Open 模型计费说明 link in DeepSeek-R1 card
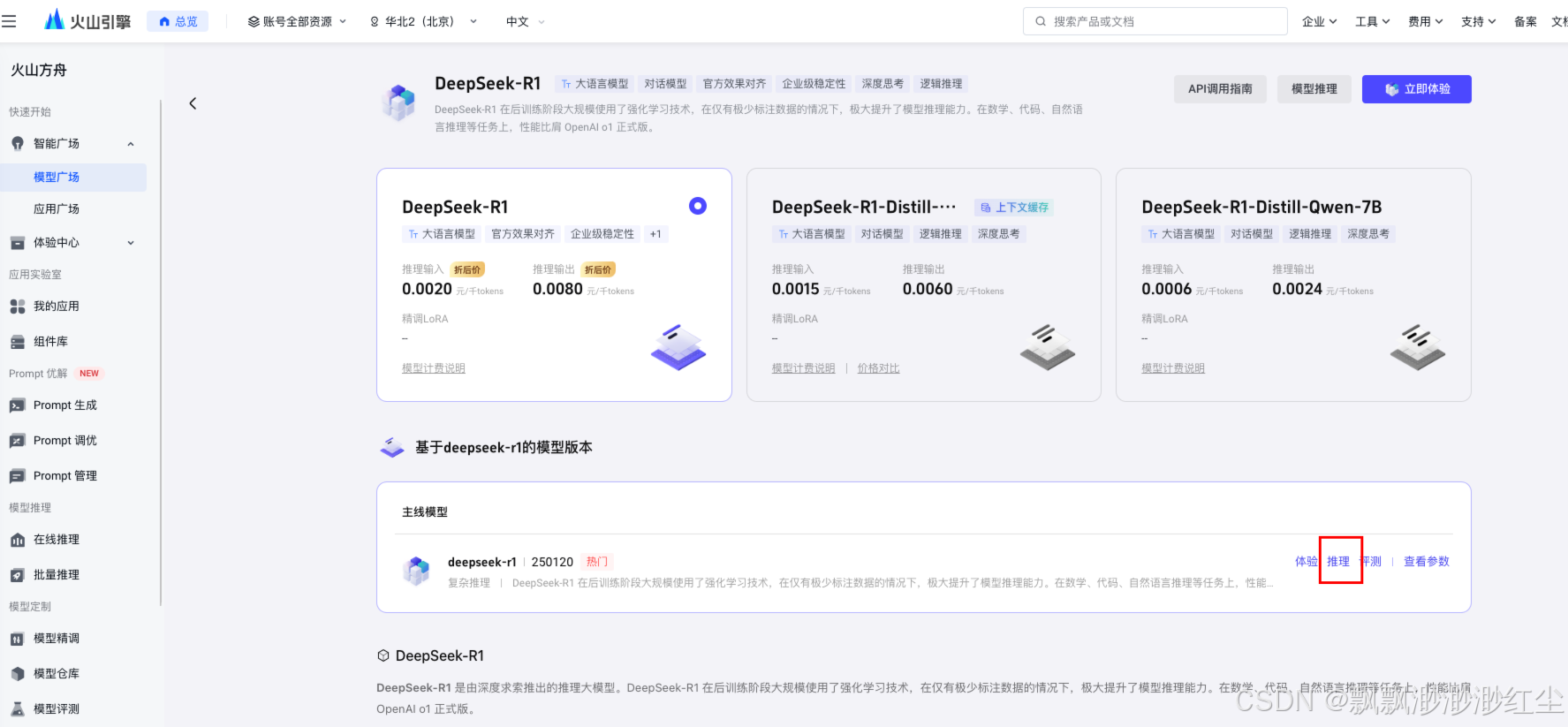The image size is (1568, 727). coord(434,368)
